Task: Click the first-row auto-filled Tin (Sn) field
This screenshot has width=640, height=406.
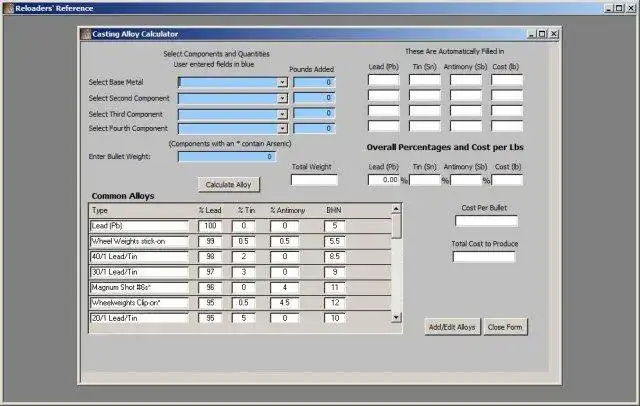Action: point(425,80)
